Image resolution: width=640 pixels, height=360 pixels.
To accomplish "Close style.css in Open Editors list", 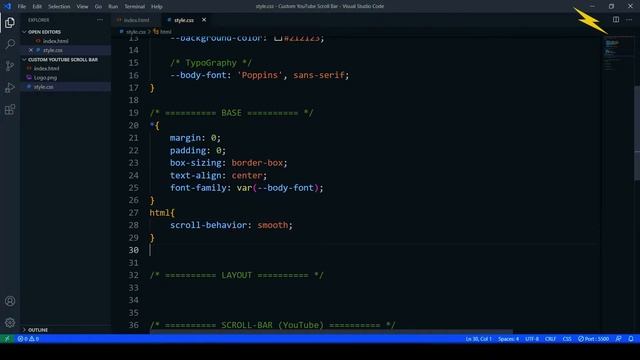I will click(31, 50).
